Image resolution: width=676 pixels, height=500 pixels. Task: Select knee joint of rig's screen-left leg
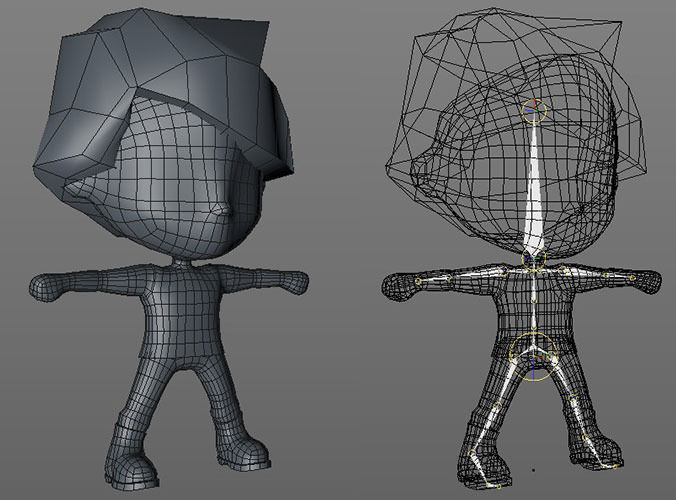(498, 406)
